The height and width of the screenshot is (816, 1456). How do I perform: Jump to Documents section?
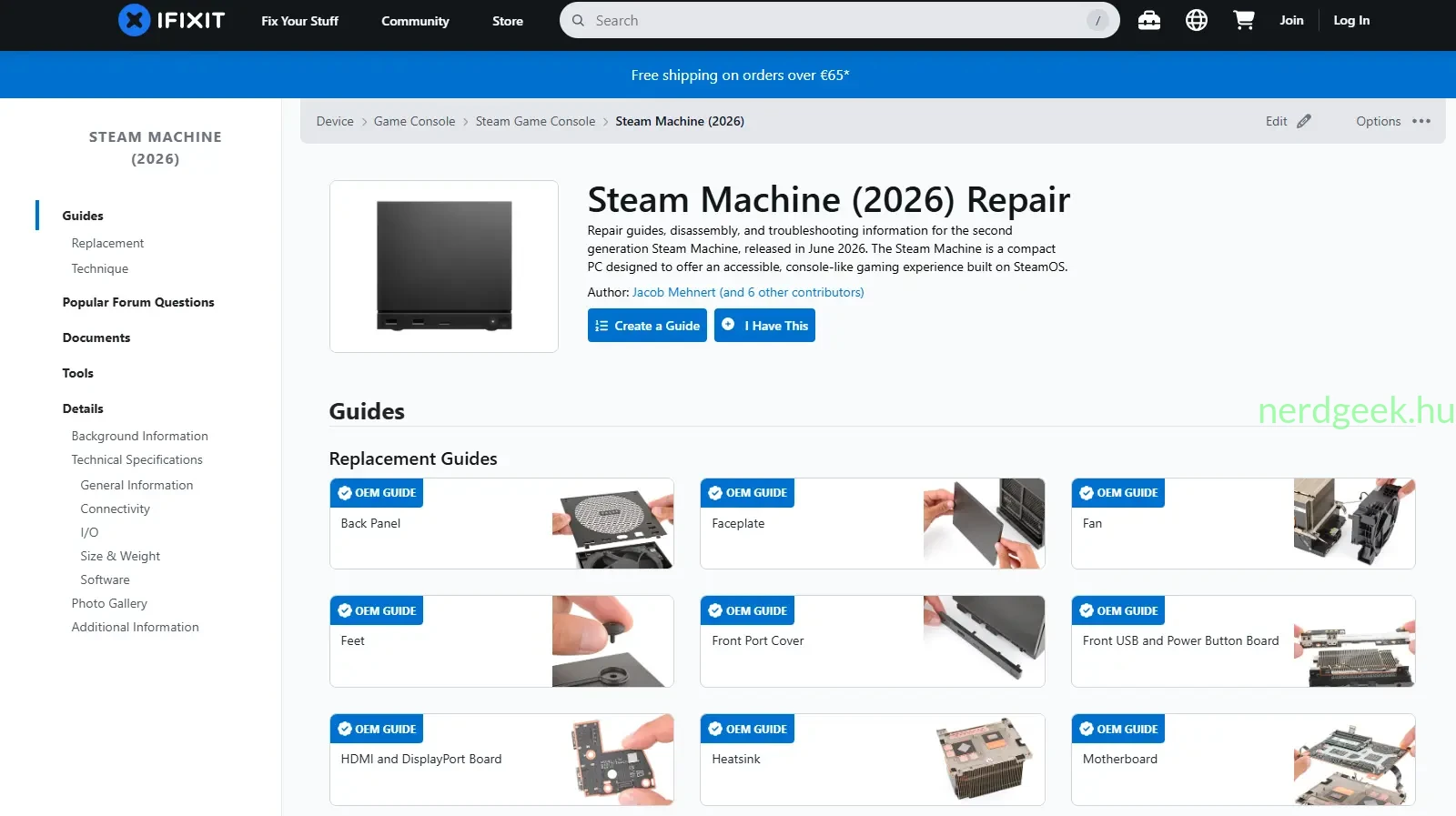tap(96, 337)
